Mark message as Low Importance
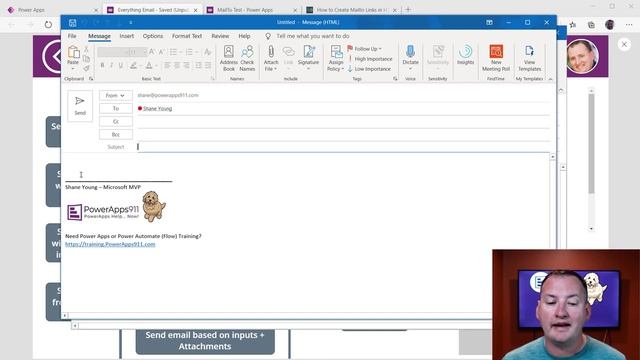Image resolution: width=640 pixels, height=360 pixels. pyautogui.click(x=370, y=69)
